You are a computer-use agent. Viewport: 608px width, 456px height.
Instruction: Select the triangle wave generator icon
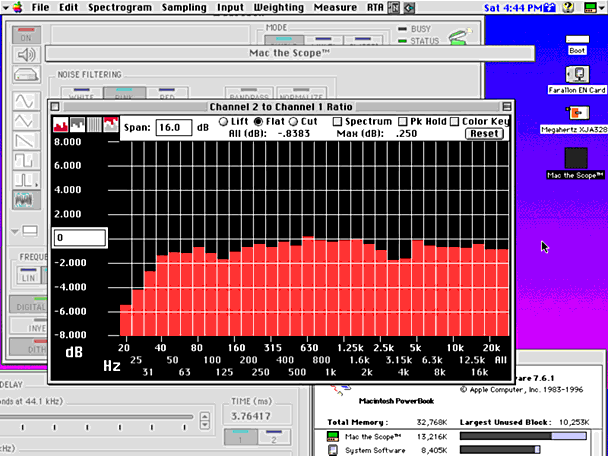(x=26, y=121)
